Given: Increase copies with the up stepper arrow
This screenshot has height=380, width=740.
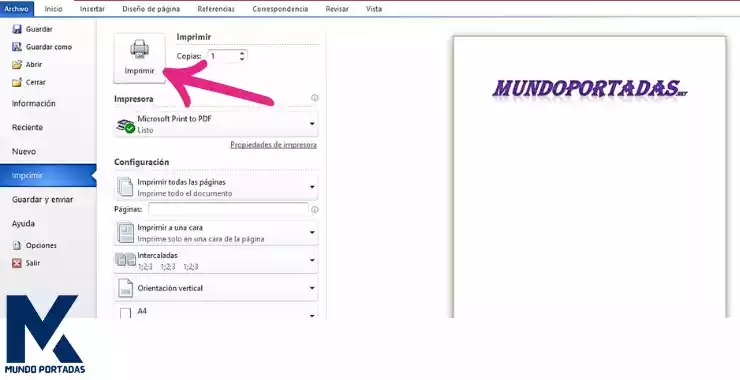Looking at the screenshot, I should [x=242, y=53].
